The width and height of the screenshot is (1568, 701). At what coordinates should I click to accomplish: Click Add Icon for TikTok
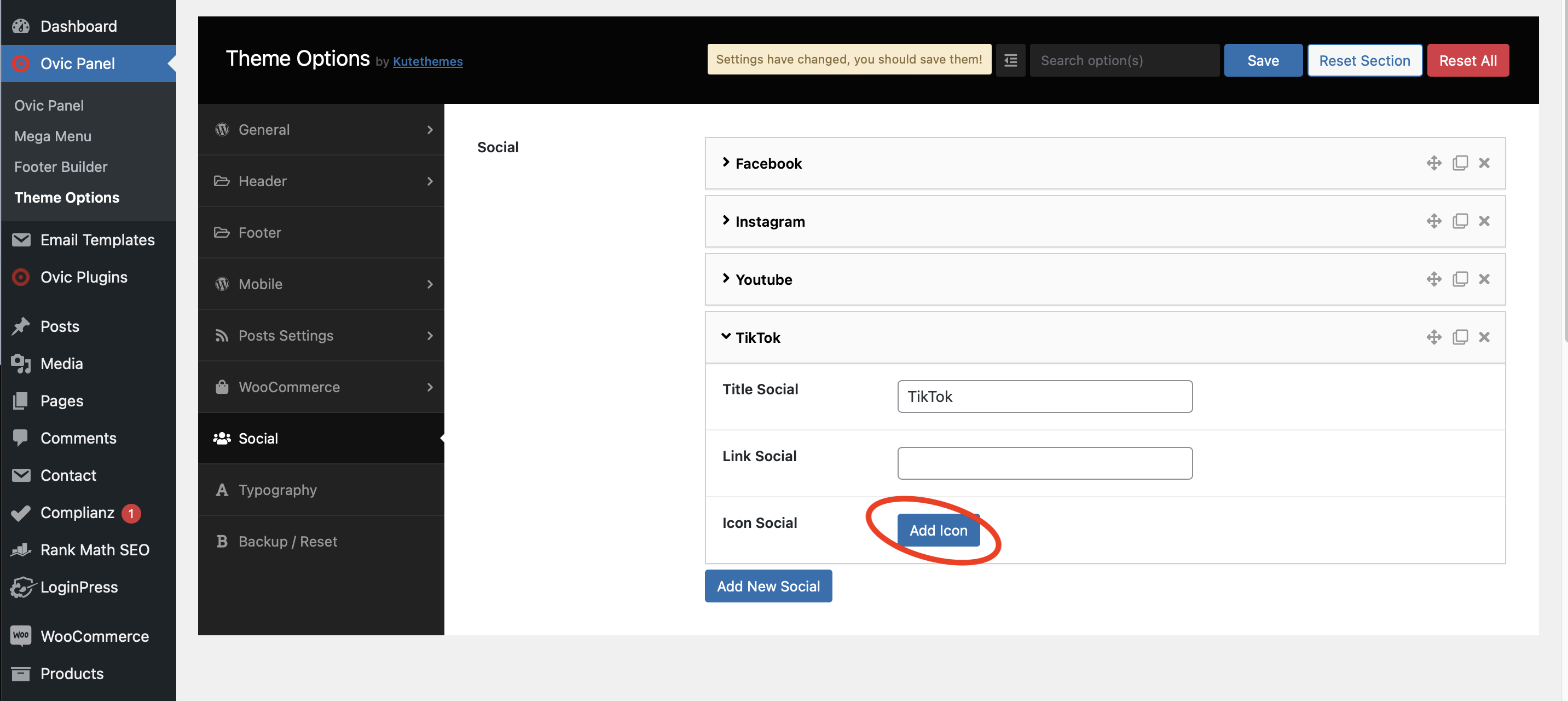pyautogui.click(x=938, y=530)
